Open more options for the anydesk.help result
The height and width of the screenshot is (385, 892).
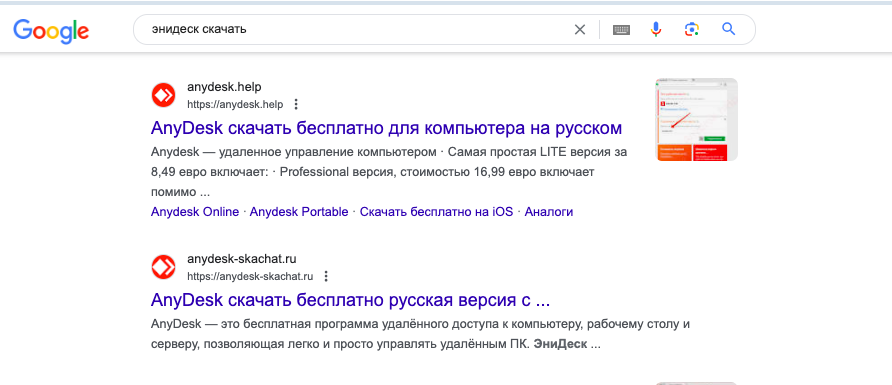pos(296,105)
